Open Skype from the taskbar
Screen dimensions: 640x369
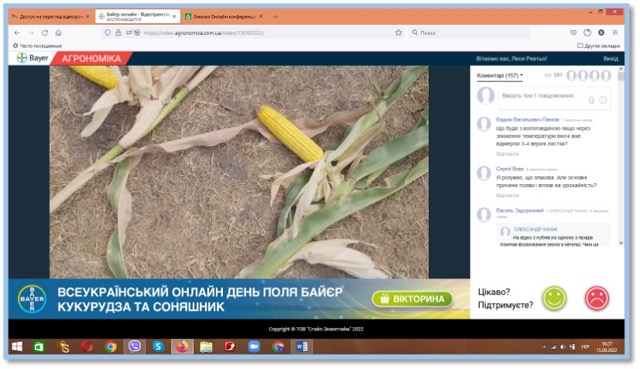pos(158,347)
